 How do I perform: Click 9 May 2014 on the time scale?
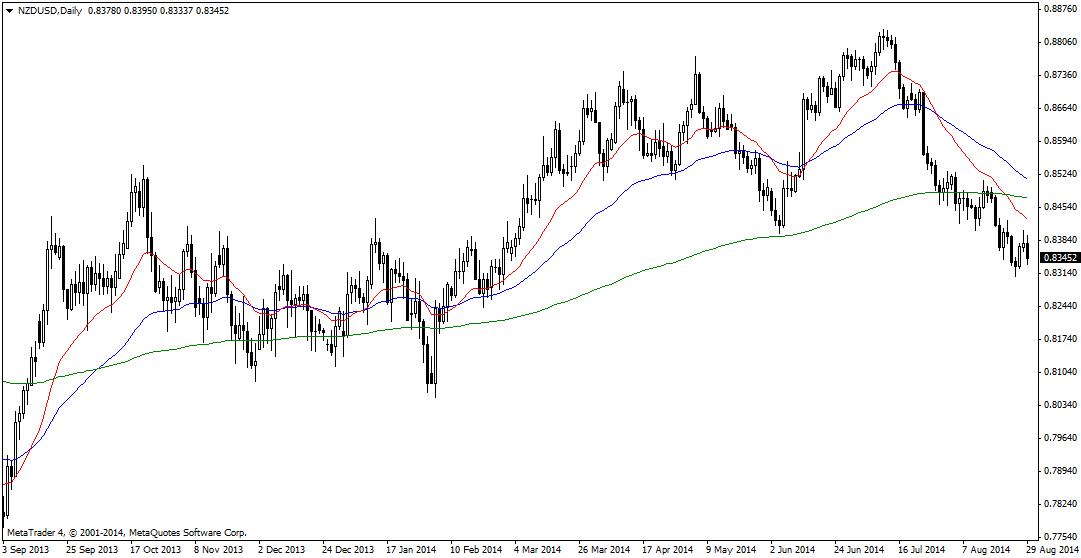(x=731, y=550)
